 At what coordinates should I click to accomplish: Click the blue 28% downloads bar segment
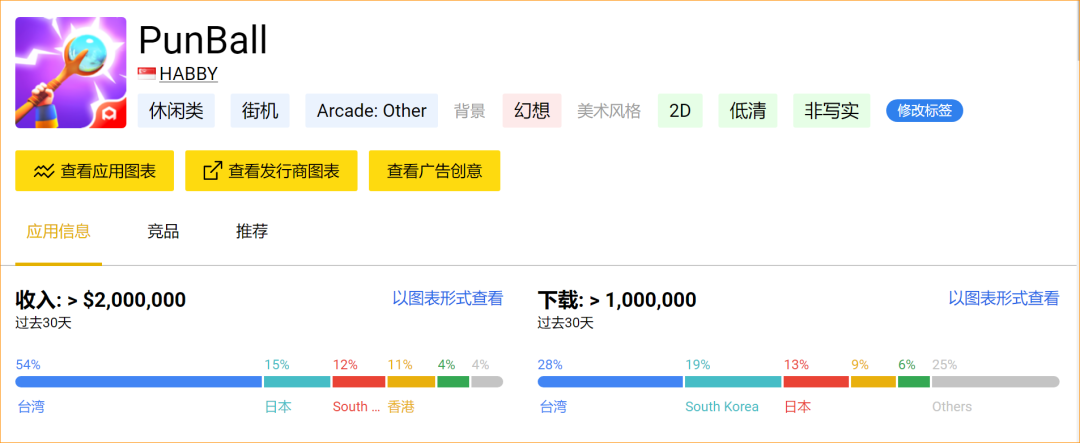pyautogui.click(x=610, y=382)
